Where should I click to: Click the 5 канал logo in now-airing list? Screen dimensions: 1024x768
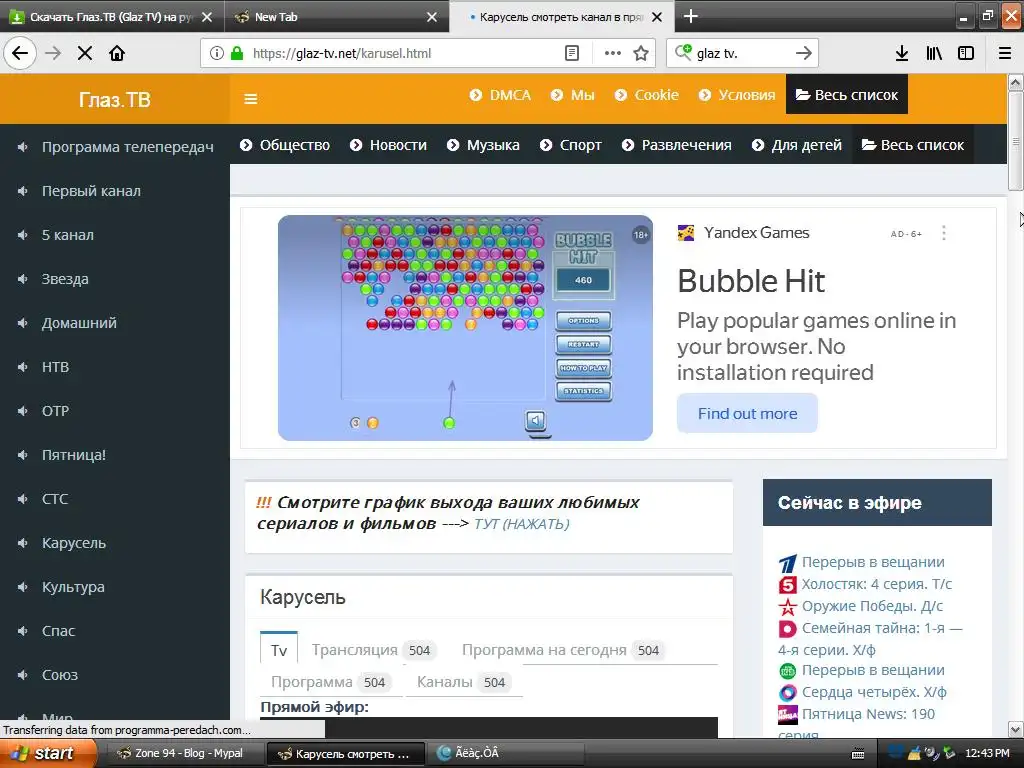pyautogui.click(x=788, y=584)
